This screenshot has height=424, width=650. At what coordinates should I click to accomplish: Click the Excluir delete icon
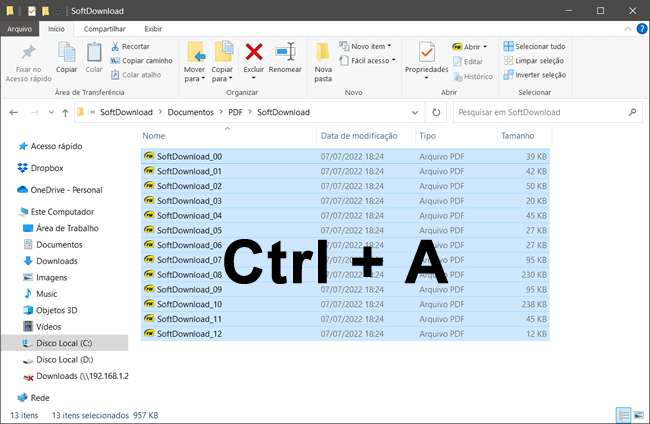click(x=254, y=53)
